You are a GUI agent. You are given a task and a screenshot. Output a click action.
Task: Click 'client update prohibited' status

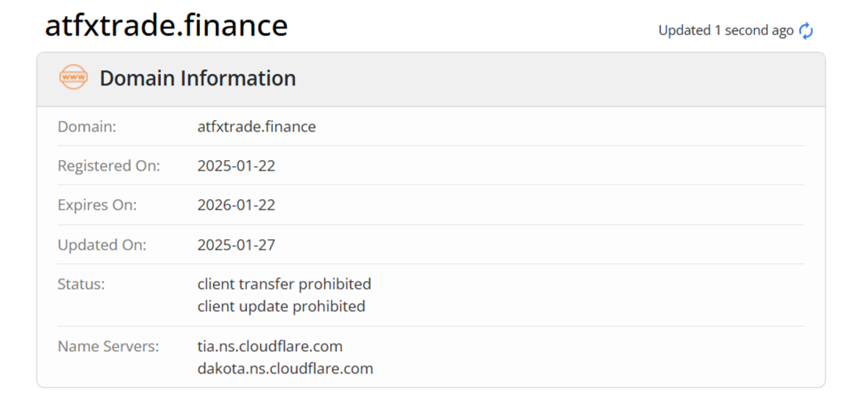pos(281,306)
